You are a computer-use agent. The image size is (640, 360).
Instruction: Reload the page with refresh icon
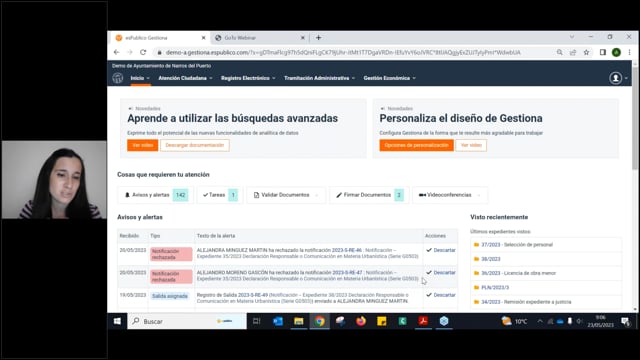143,52
